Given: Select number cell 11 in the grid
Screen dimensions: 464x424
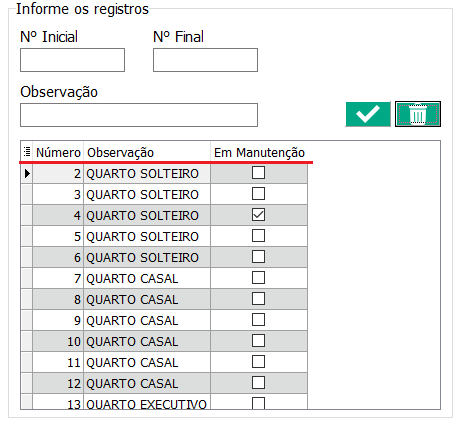Looking at the screenshot, I should click(x=58, y=362).
